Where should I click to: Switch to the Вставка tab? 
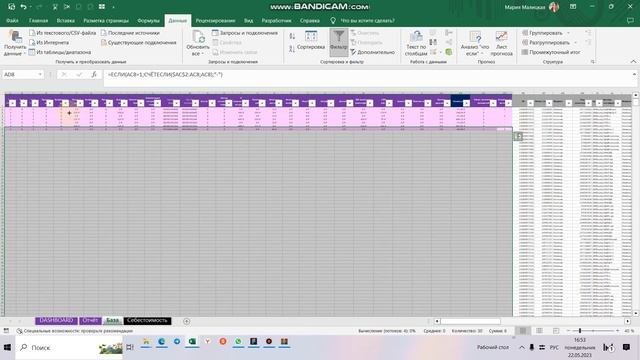pos(66,20)
